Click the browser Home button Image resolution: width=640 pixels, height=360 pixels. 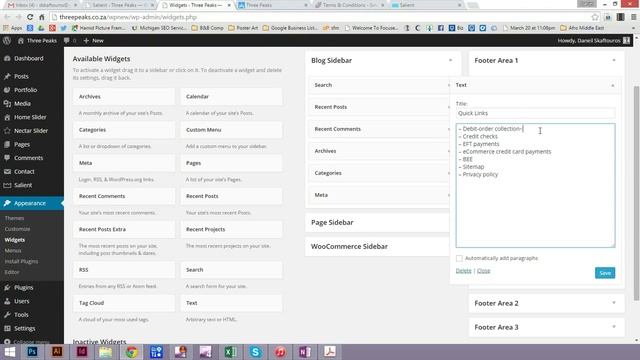click(x=42, y=17)
